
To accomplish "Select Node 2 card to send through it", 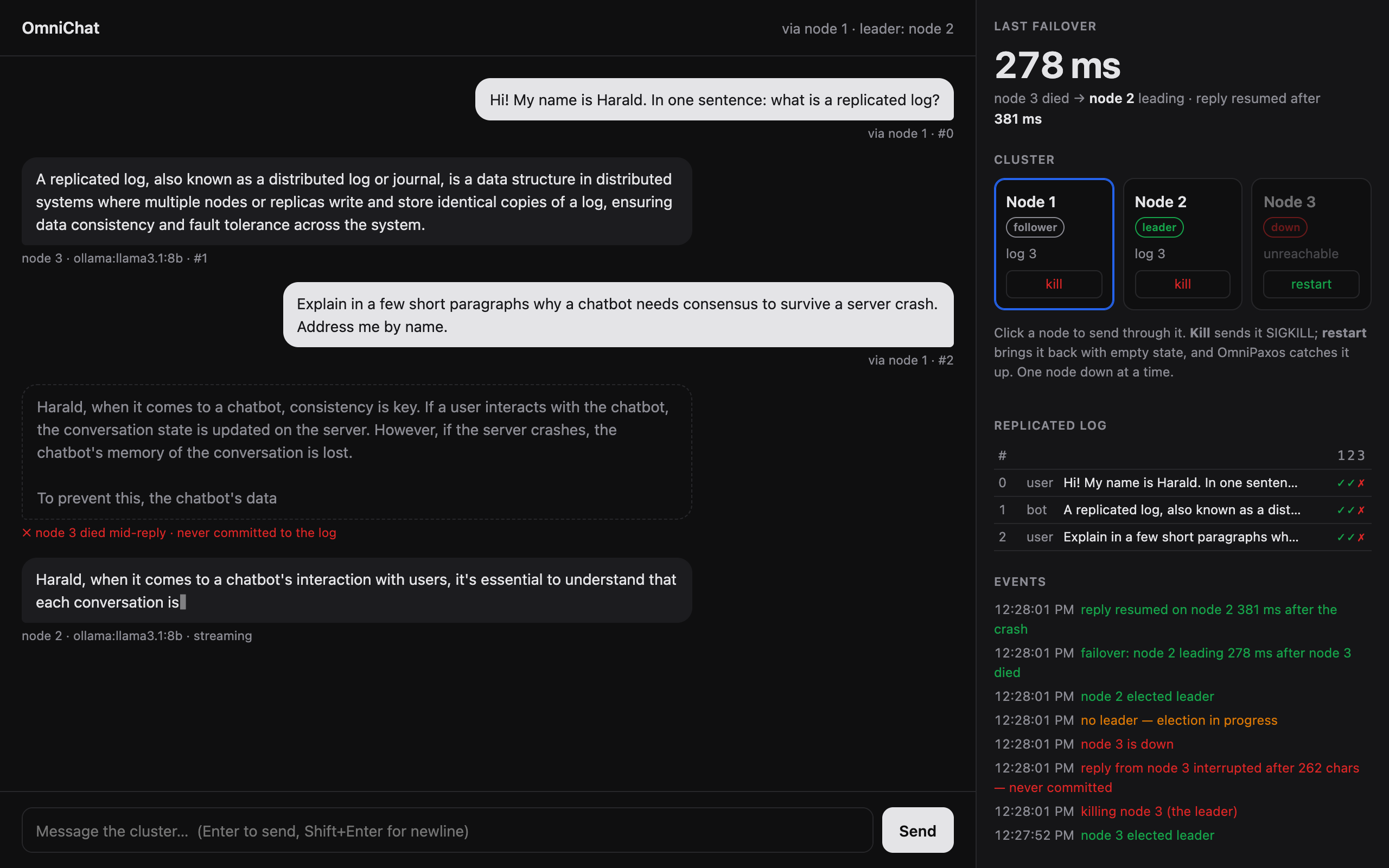I will (1182, 244).
